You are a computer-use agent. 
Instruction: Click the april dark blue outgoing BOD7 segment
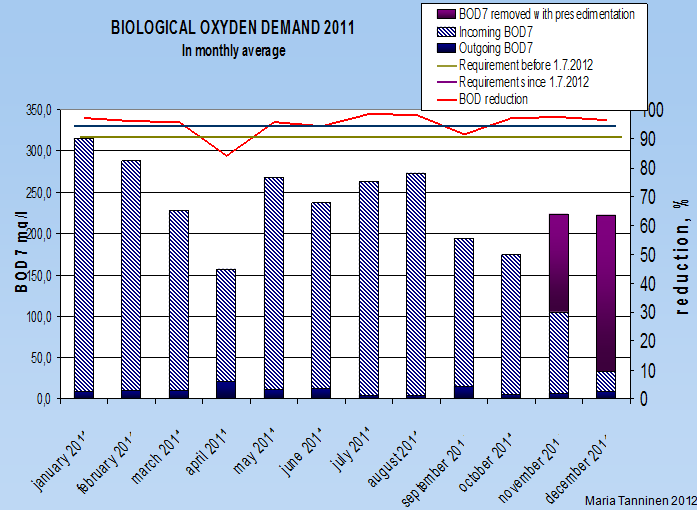point(226,390)
